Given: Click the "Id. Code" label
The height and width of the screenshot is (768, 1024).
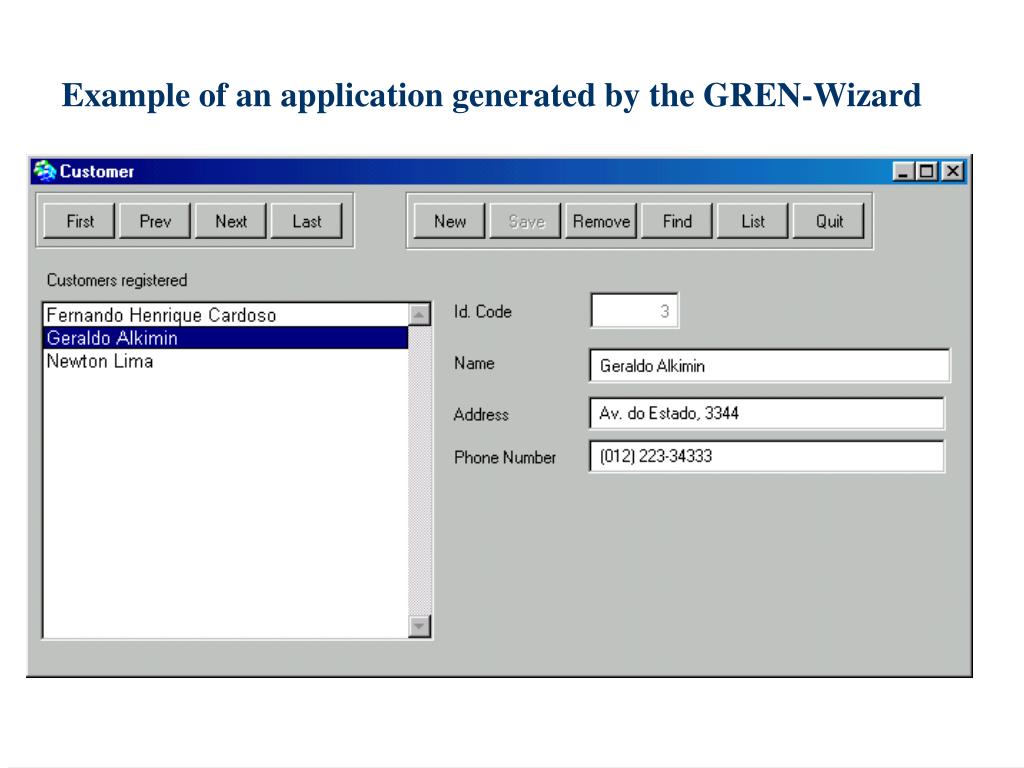Looking at the screenshot, I should (483, 312).
